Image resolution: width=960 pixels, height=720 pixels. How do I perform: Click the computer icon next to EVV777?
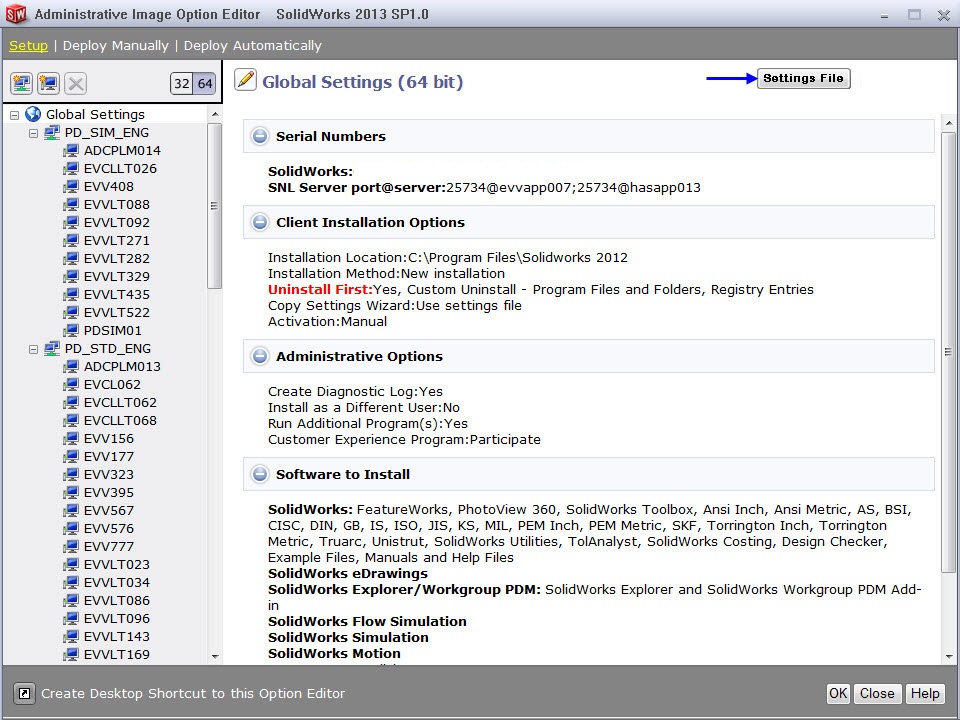71,546
